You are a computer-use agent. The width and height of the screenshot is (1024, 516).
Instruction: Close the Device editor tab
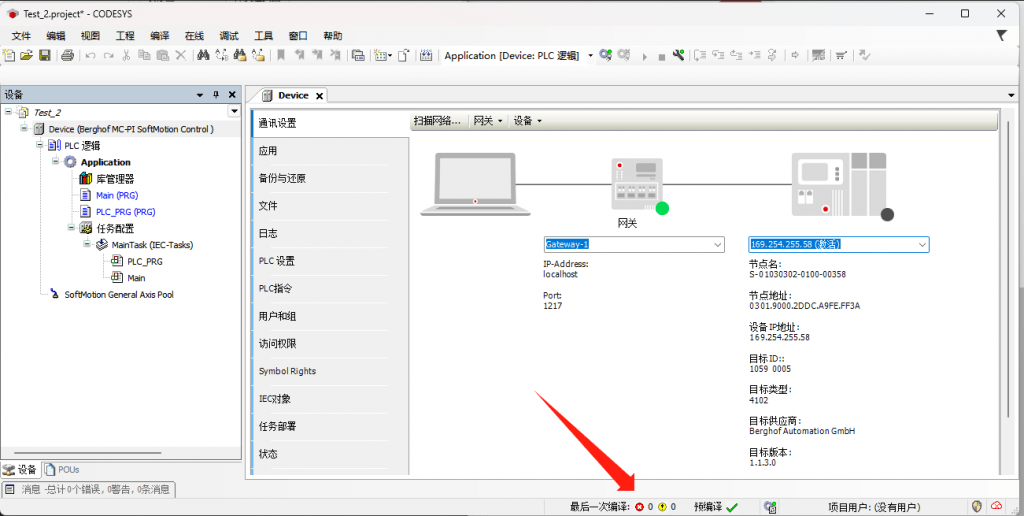319,96
